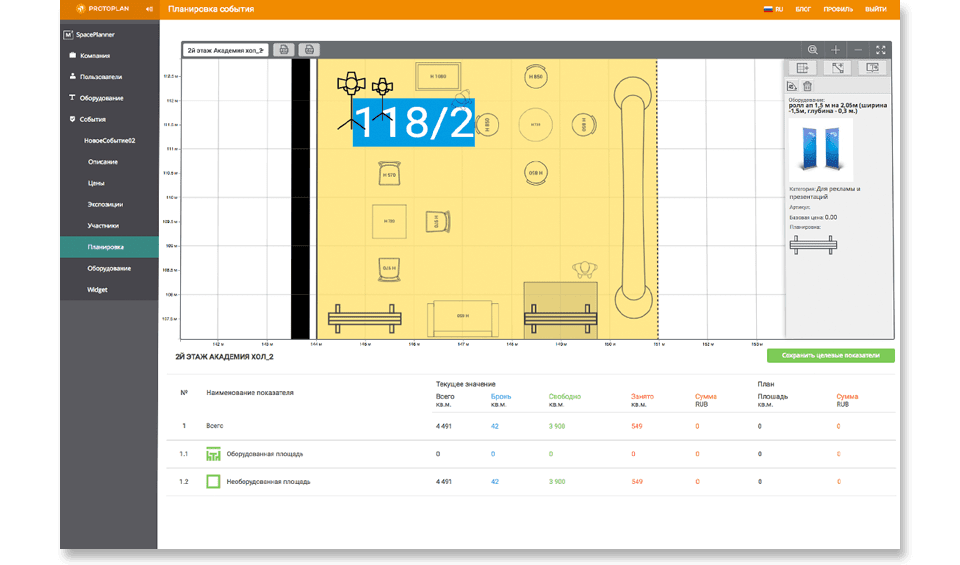The height and width of the screenshot is (565, 960).
Task: Switch language via RU flag
Action: click(x=773, y=9)
